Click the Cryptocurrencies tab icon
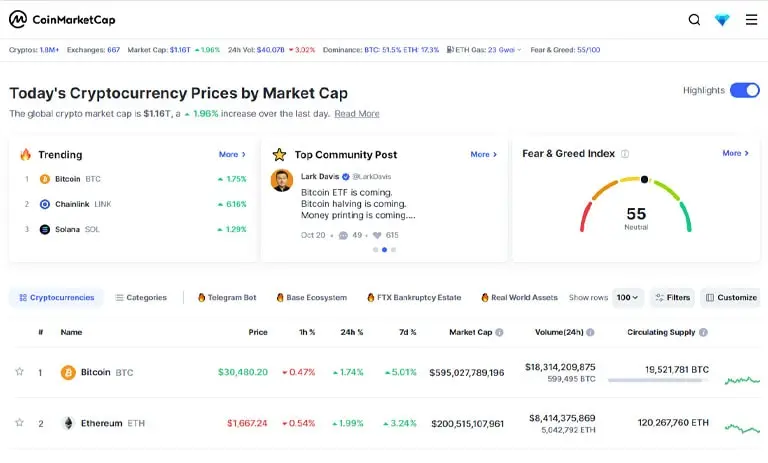Screen dimensions: 768x463 tap(23, 298)
